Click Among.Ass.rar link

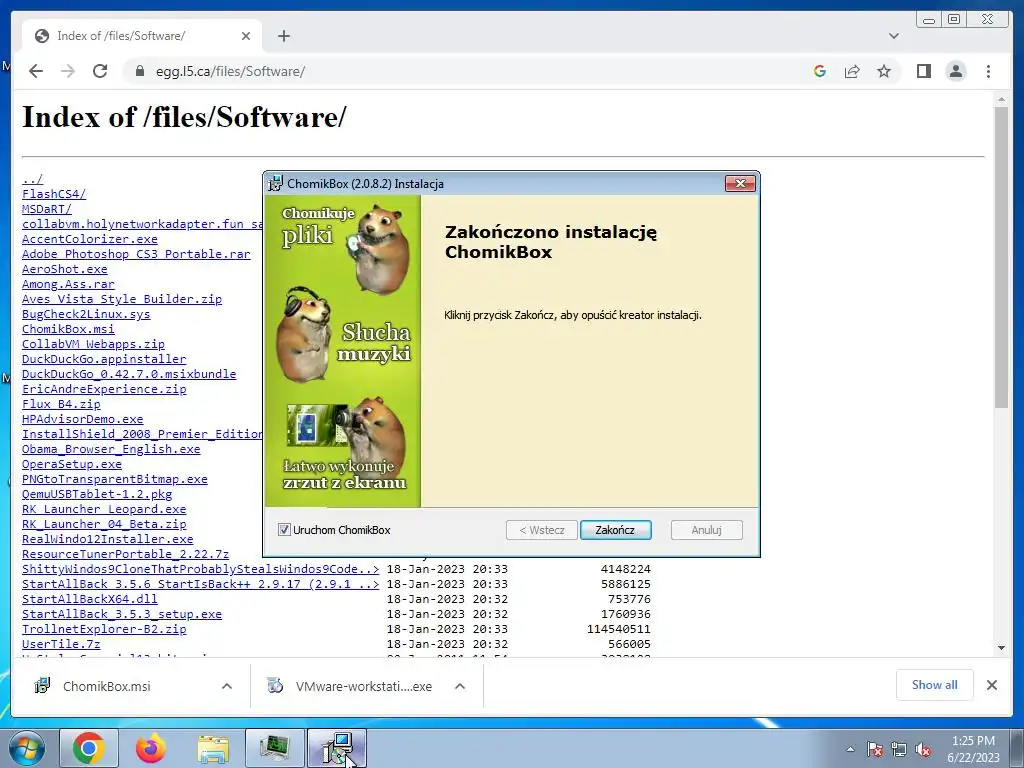(68, 284)
